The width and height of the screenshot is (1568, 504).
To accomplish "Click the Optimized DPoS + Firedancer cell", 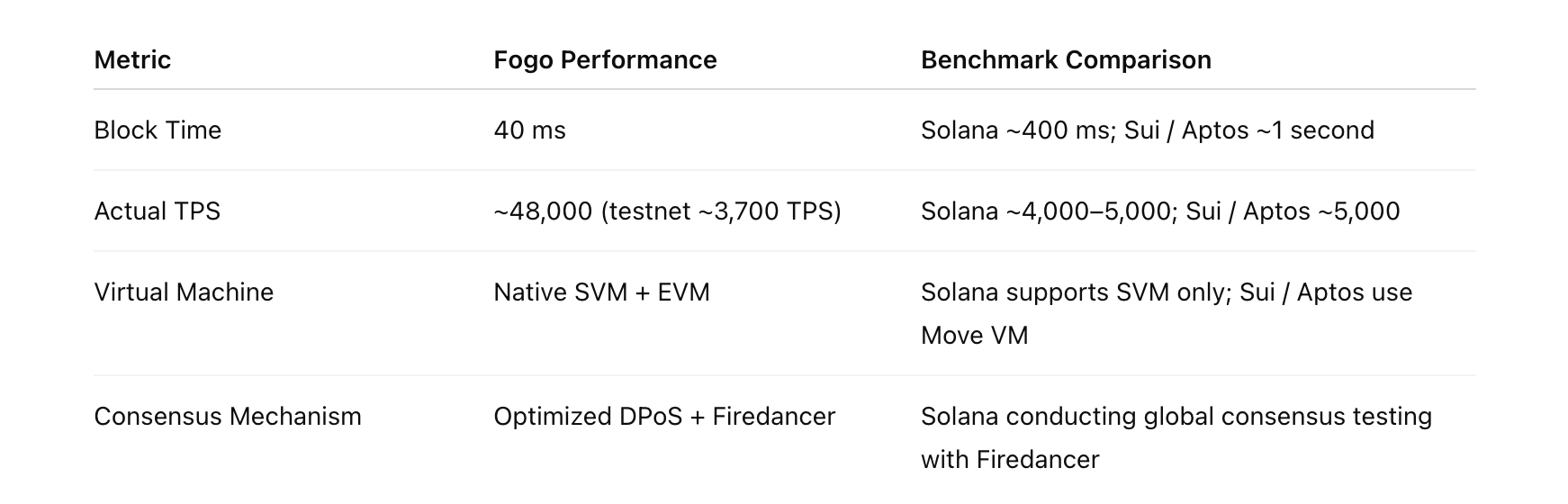I will tap(664, 417).
